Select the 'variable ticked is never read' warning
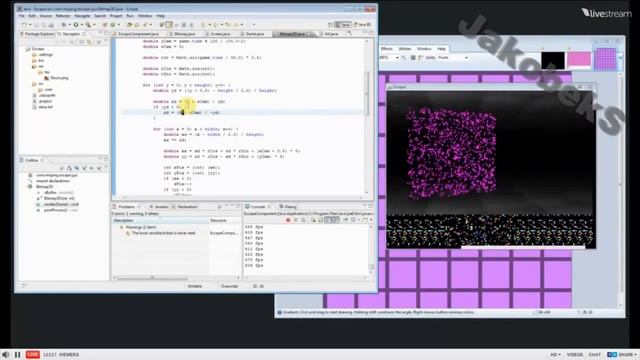This screenshot has height=360, width=640. coord(163,233)
